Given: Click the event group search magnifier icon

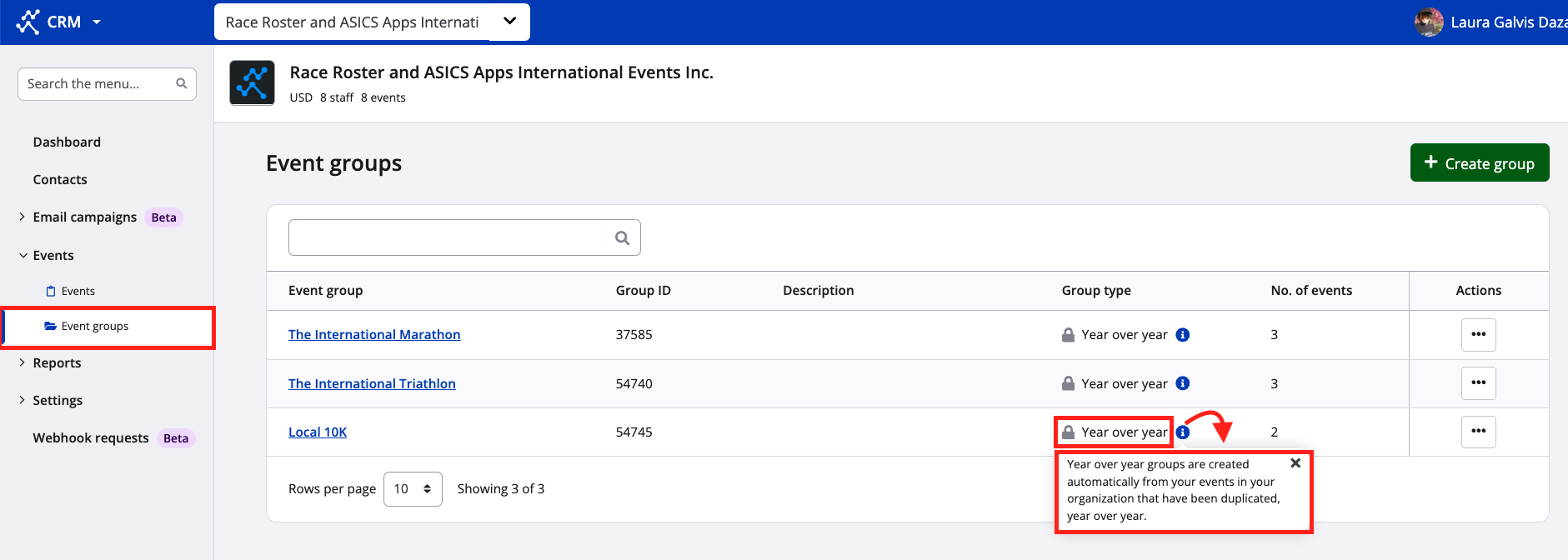Looking at the screenshot, I should (622, 237).
